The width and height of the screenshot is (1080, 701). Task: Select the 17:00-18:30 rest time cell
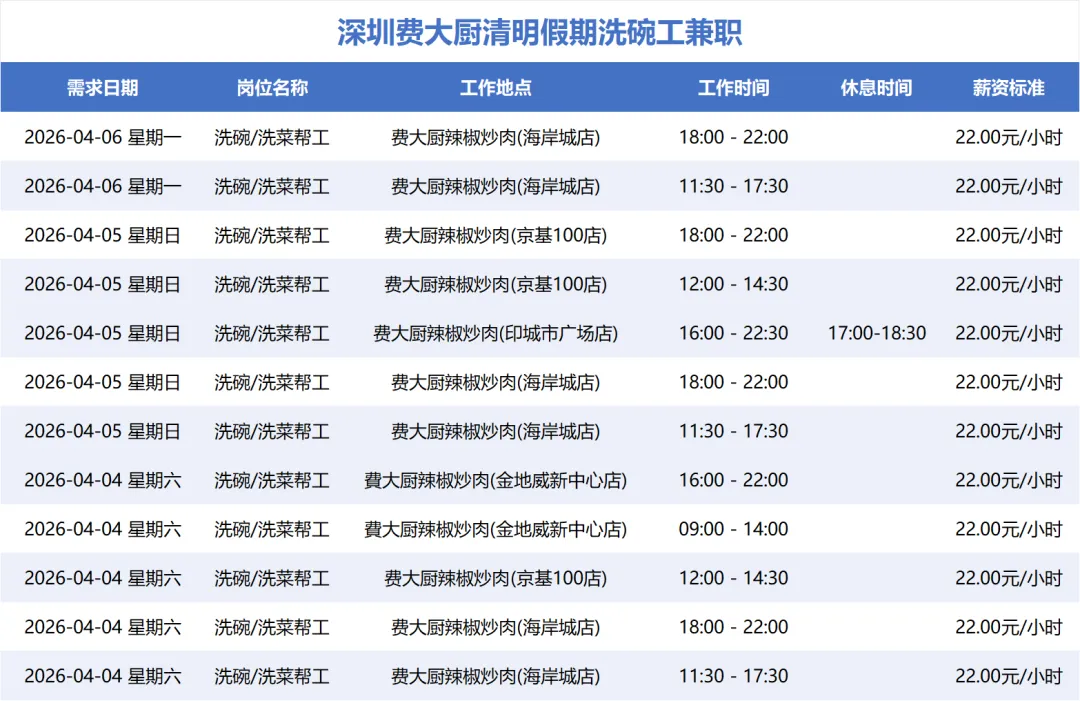(x=876, y=333)
